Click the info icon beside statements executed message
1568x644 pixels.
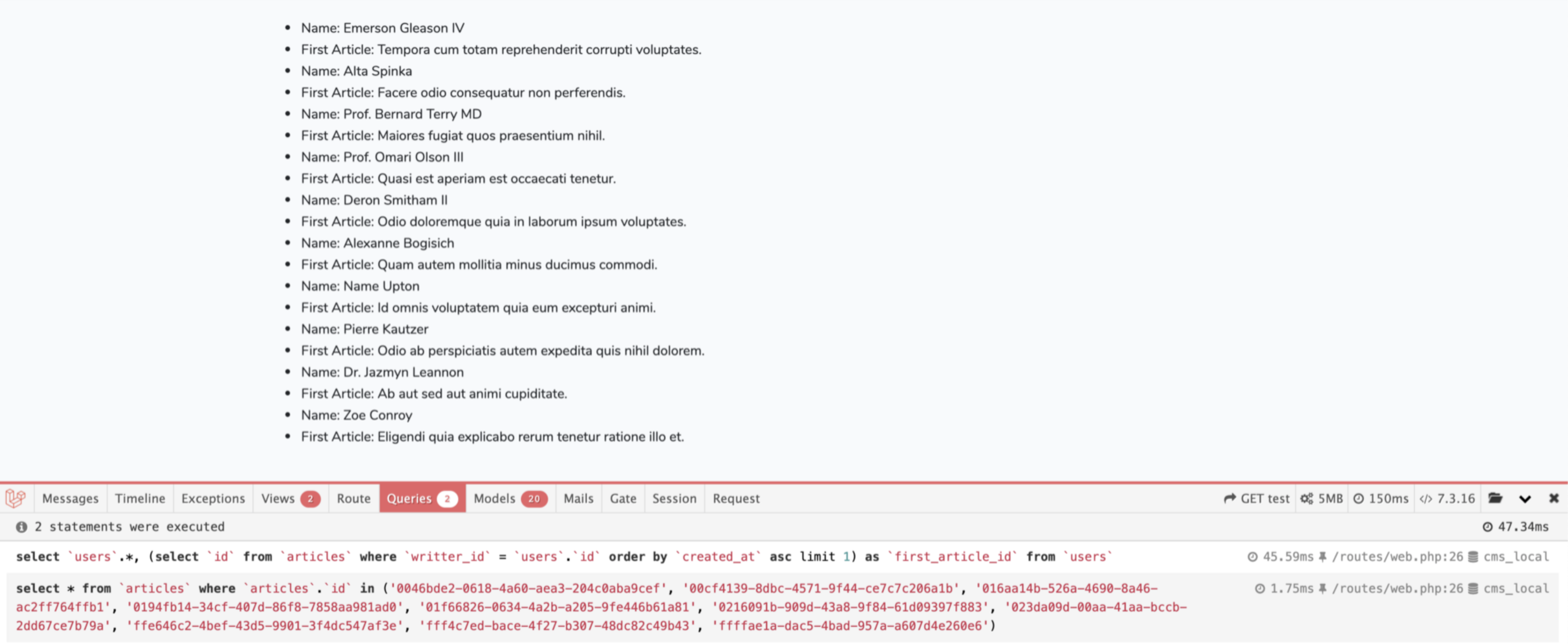(22, 527)
